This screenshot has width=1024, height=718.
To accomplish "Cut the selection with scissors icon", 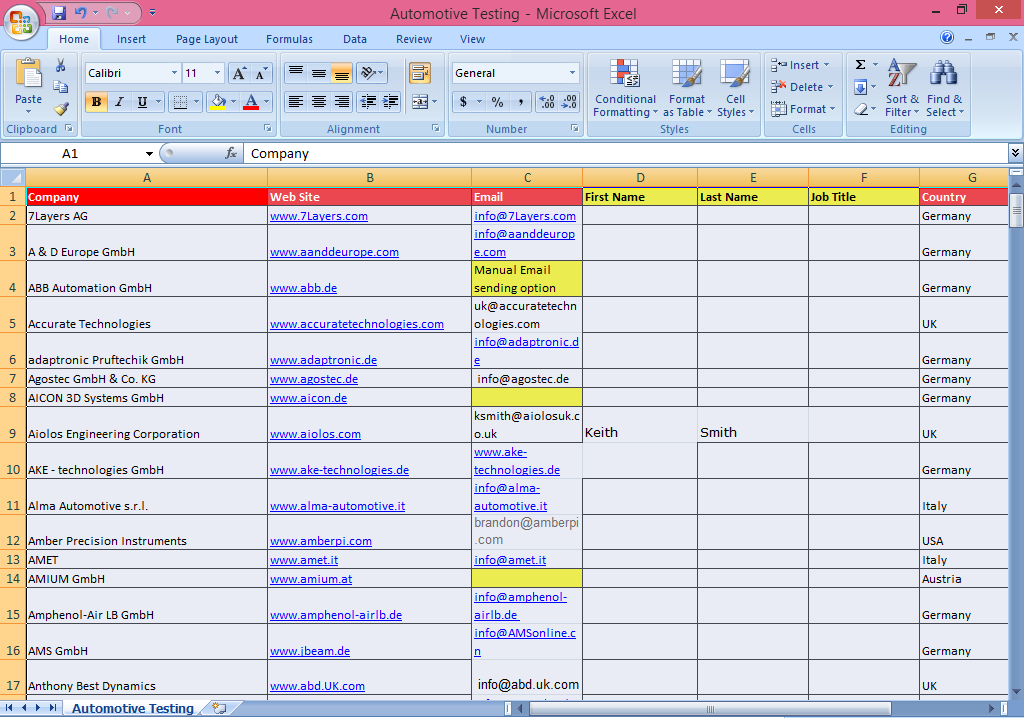I will click(61, 65).
